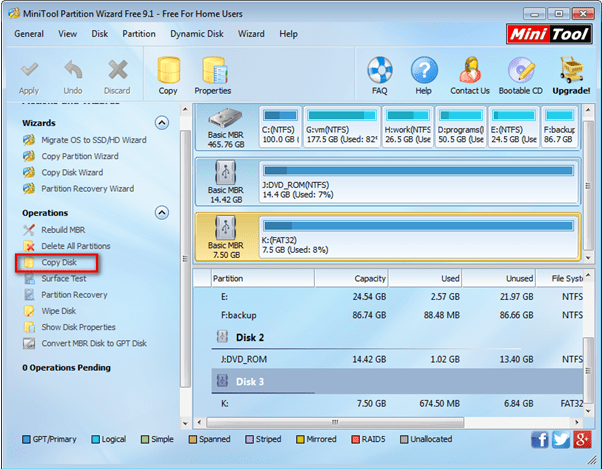Image resolution: width=602 pixels, height=469 pixels.
Task: Select the G:vm(NTFS) 177.5 GB partition block
Action: 342,127
